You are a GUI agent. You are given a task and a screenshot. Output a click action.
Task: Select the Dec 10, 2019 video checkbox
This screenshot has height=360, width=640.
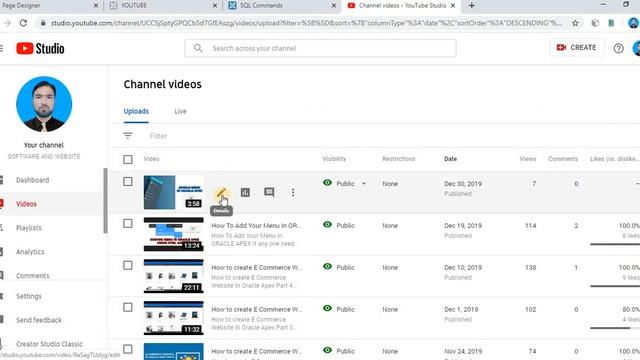point(128,265)
